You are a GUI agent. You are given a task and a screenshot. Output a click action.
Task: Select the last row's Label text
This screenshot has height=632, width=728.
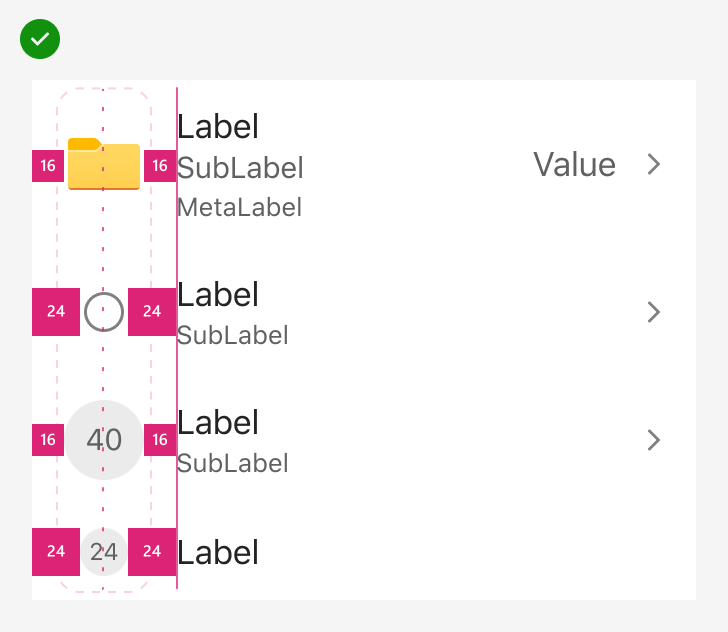click(218, 553)
